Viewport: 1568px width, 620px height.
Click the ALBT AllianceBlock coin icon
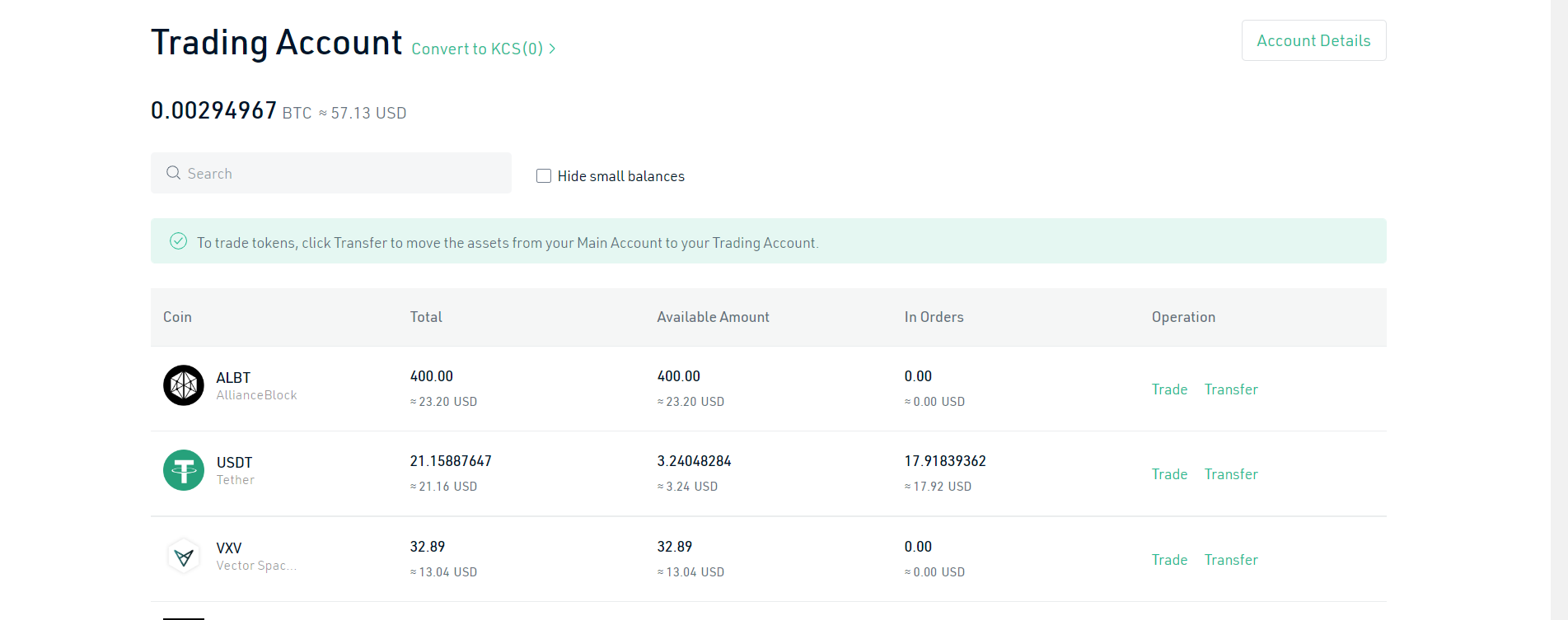[x=184, y=385]
